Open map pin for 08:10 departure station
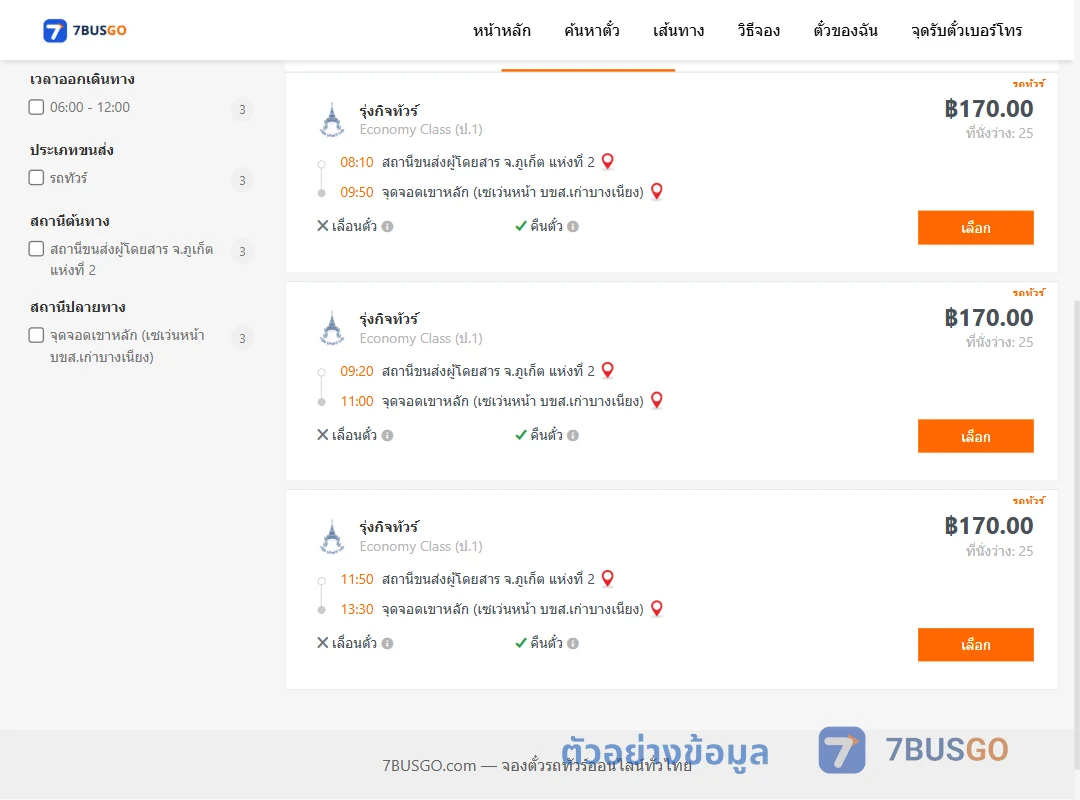This screenshot has height=800, width=1080. click(608, 161)
